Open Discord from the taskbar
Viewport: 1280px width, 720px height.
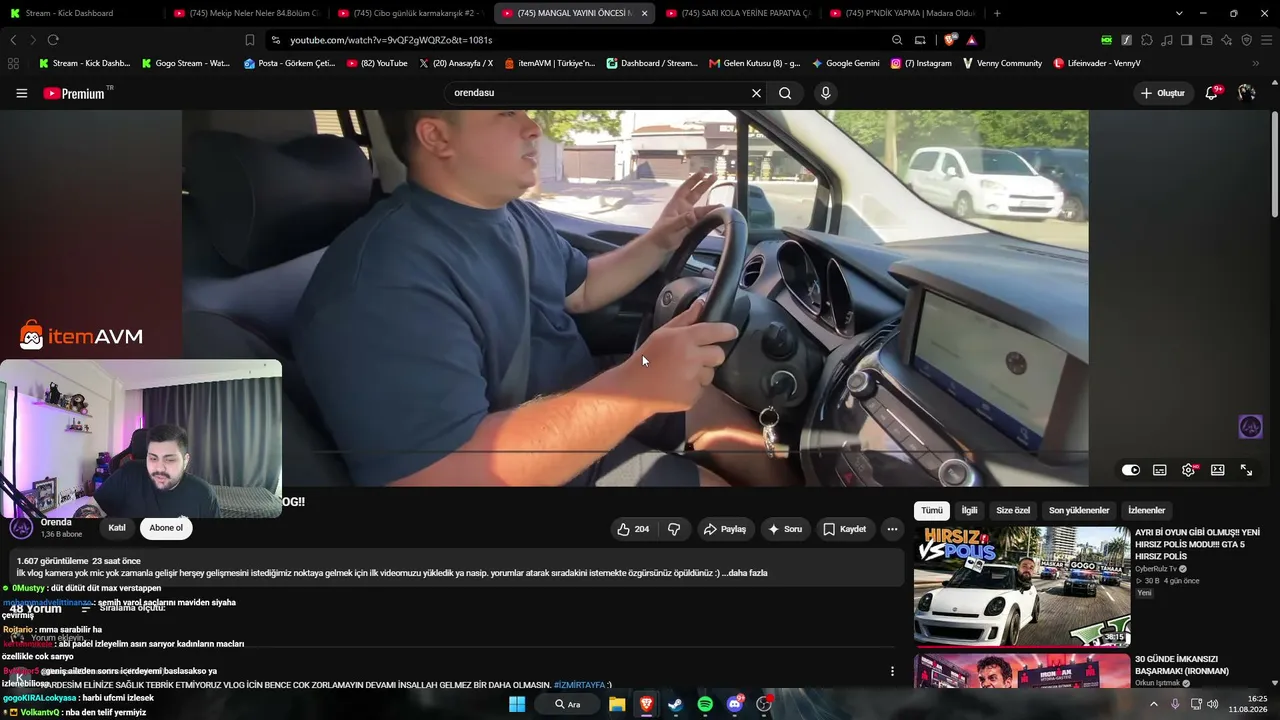pyautogui.click(x=735, y=704)
